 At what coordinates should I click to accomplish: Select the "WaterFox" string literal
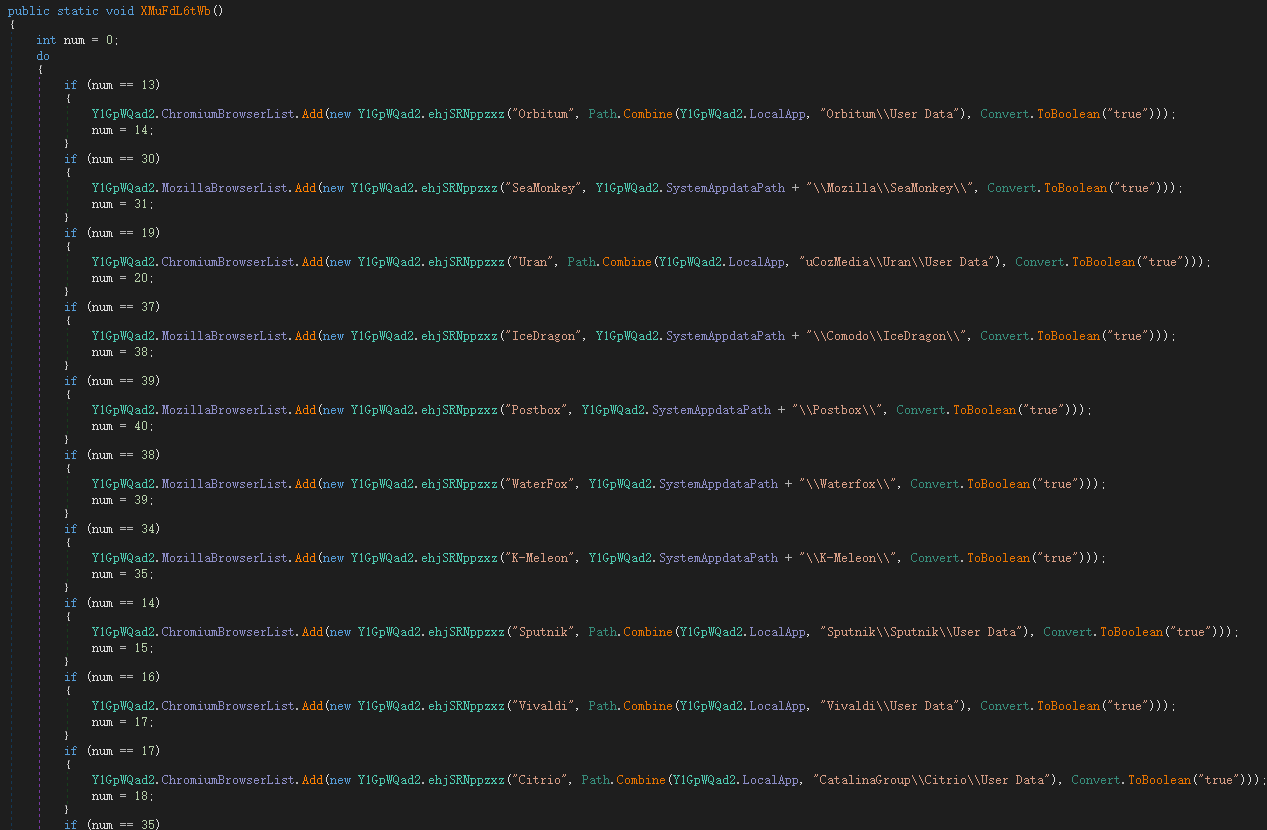(543, 484)
